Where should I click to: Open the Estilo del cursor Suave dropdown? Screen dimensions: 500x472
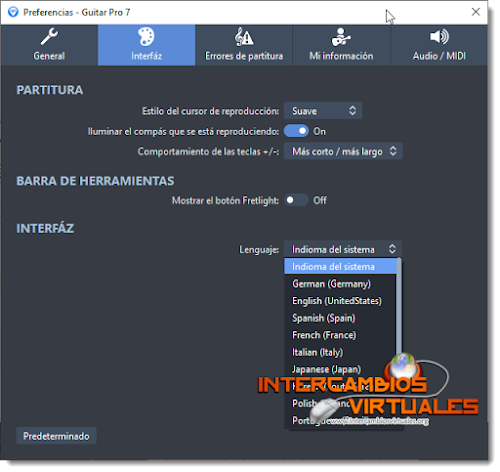pos(323,111)
